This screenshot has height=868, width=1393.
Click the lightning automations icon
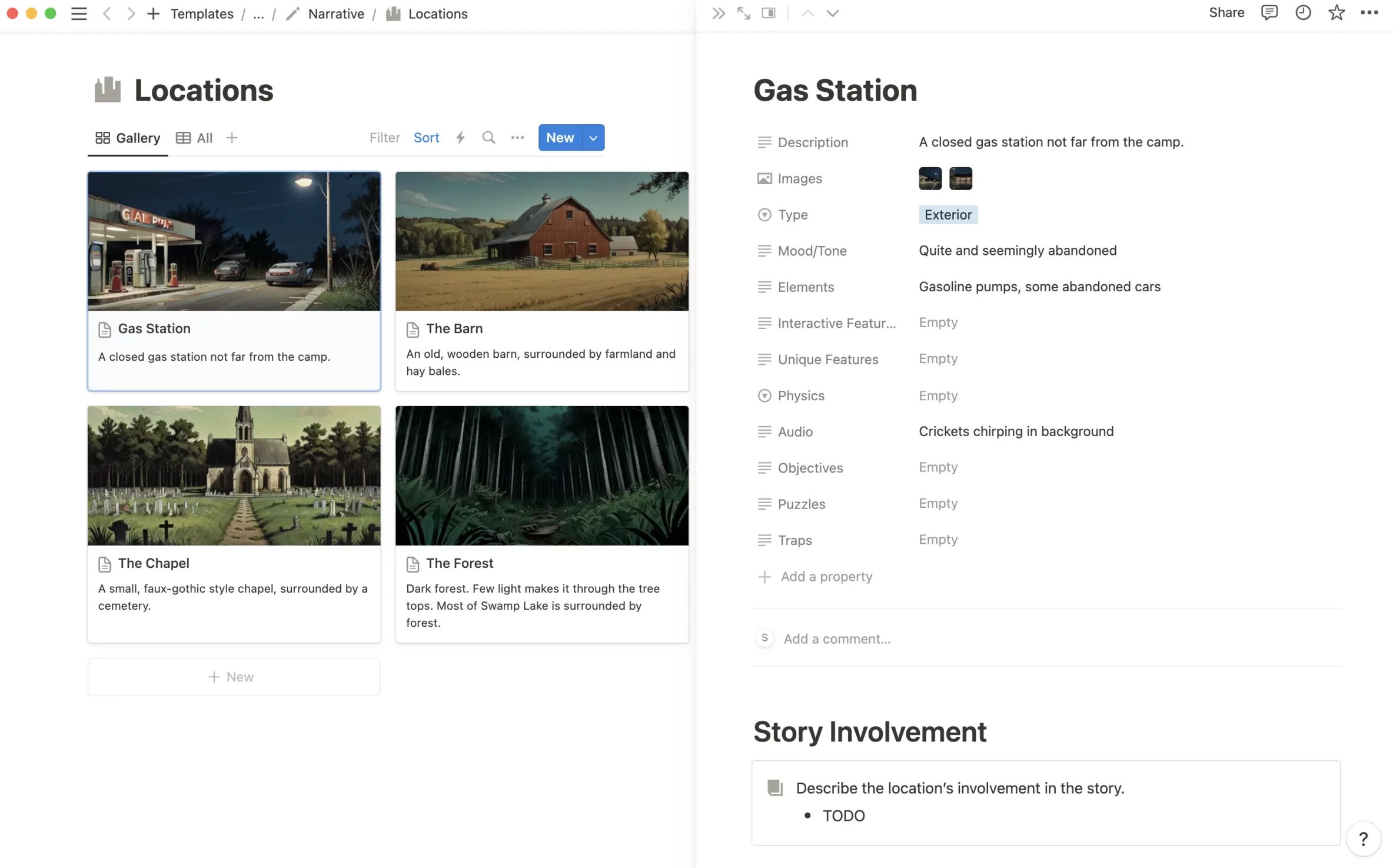[460, 138]
